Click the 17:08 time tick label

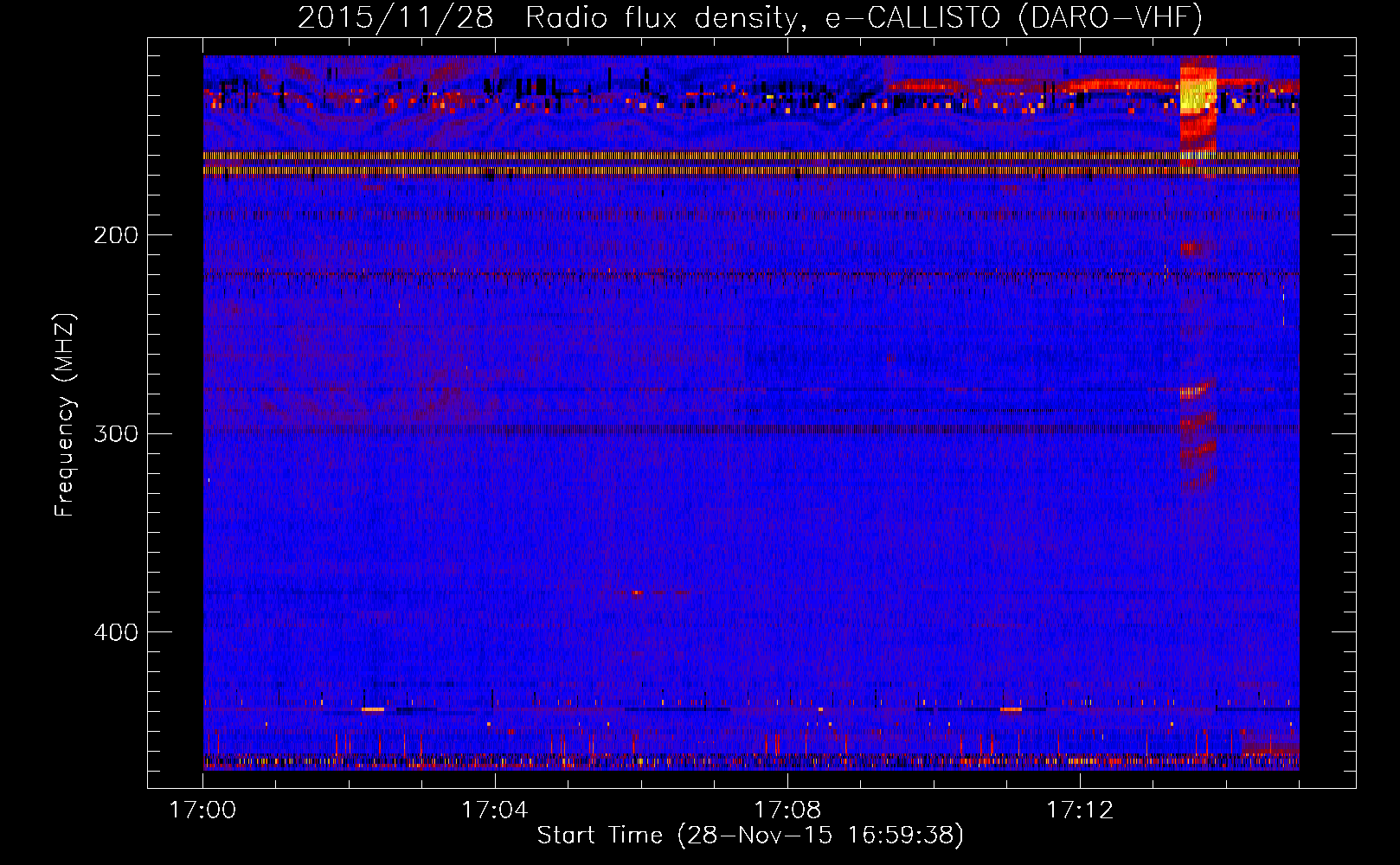point(787,811)
